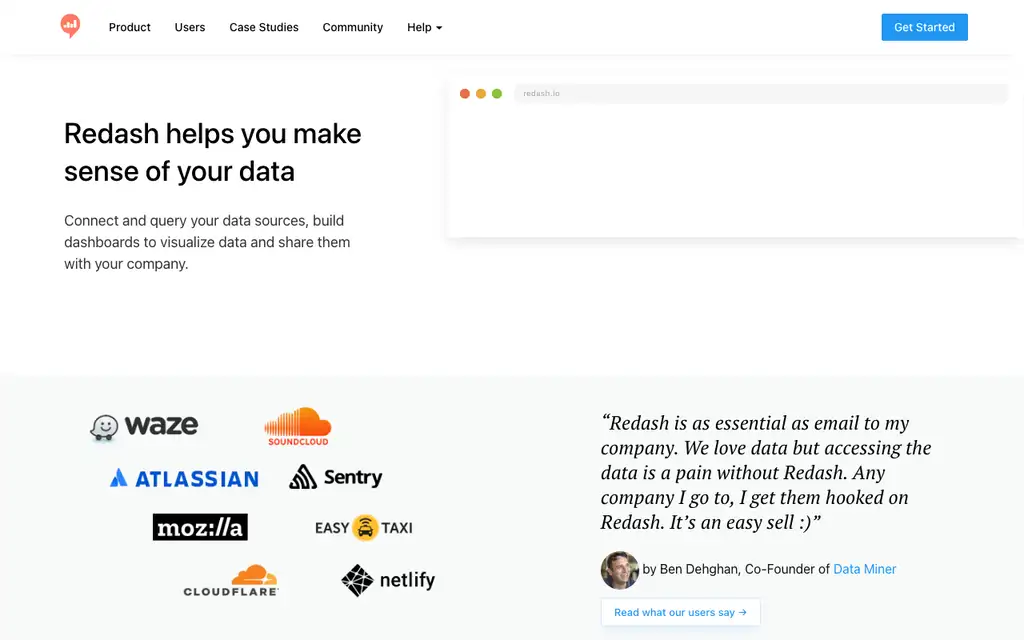Click the Atlassian logo
The image size is (1024, 640).
(x=184, y=478)
